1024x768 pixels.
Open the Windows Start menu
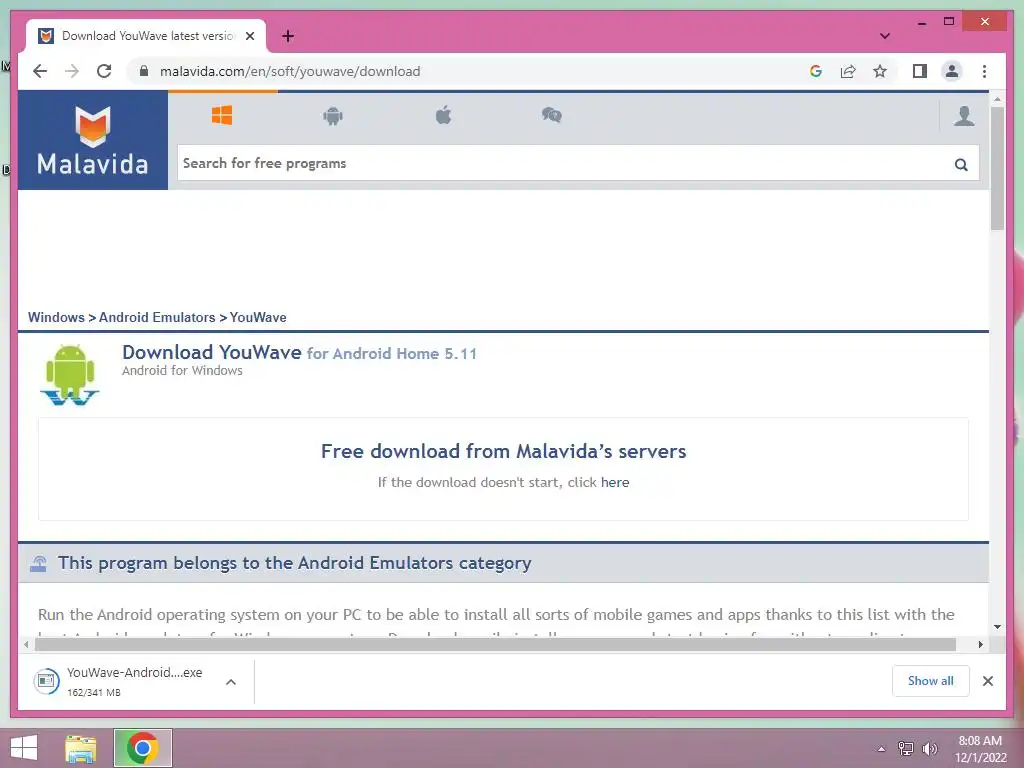24,748
